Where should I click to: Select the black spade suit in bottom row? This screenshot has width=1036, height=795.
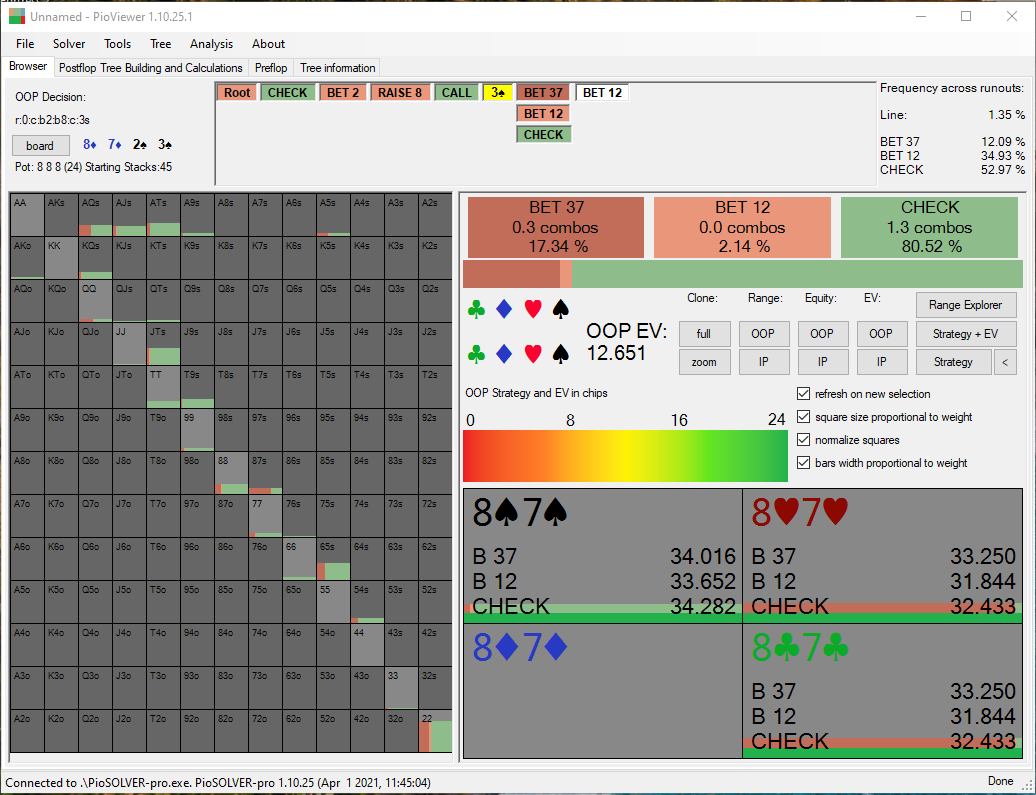coord(560,354)
